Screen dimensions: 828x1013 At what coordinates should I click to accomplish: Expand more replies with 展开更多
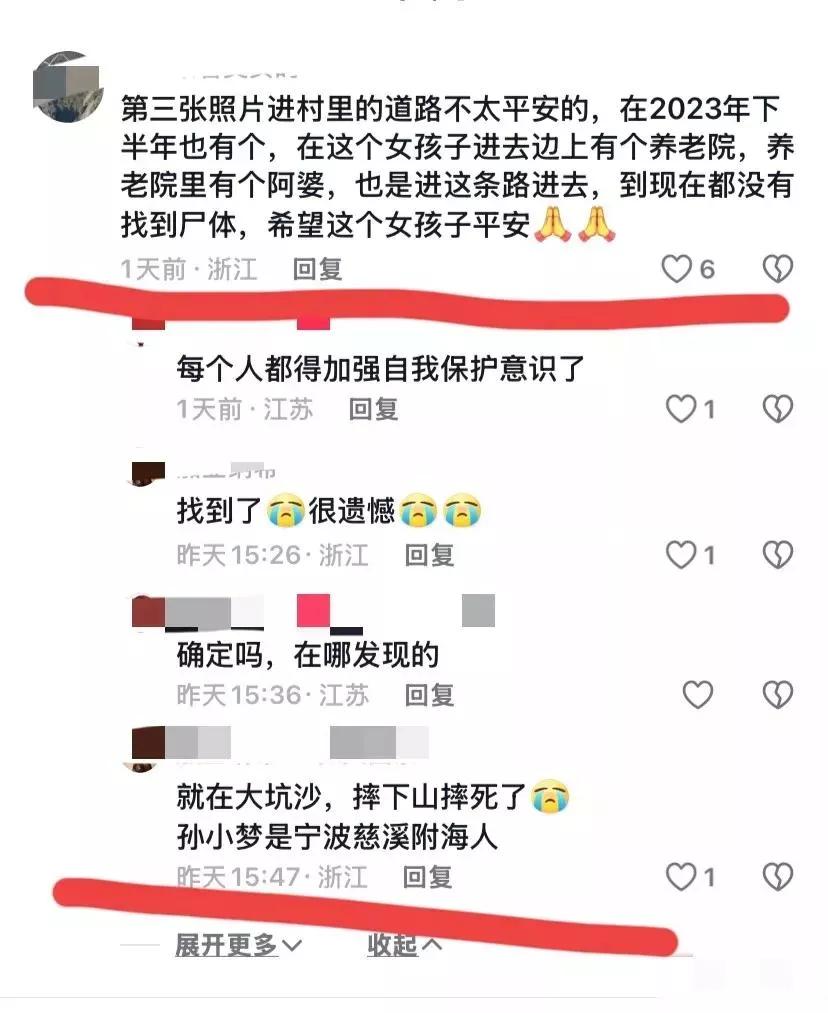click(238, 945)
